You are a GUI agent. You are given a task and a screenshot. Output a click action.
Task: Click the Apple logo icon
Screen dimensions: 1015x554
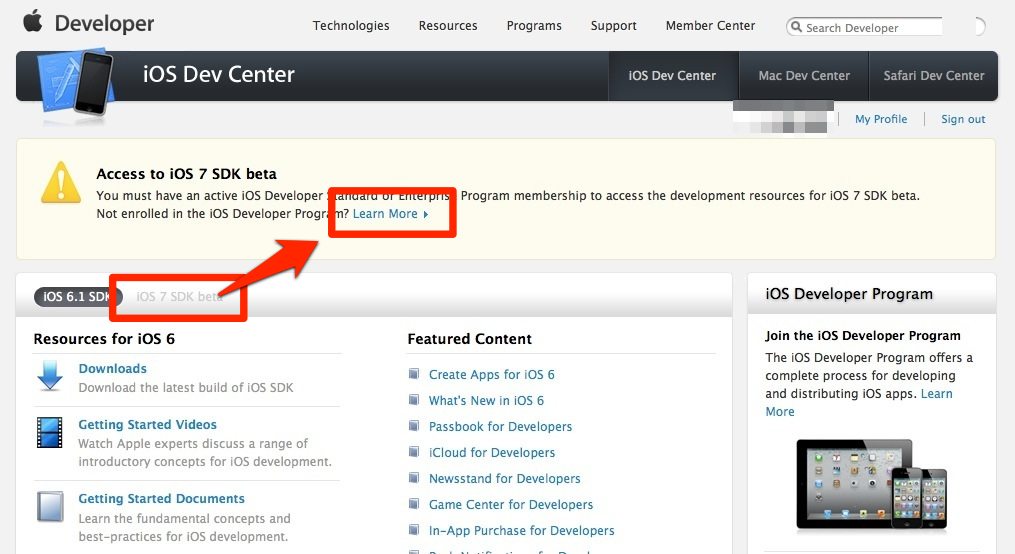32,21
